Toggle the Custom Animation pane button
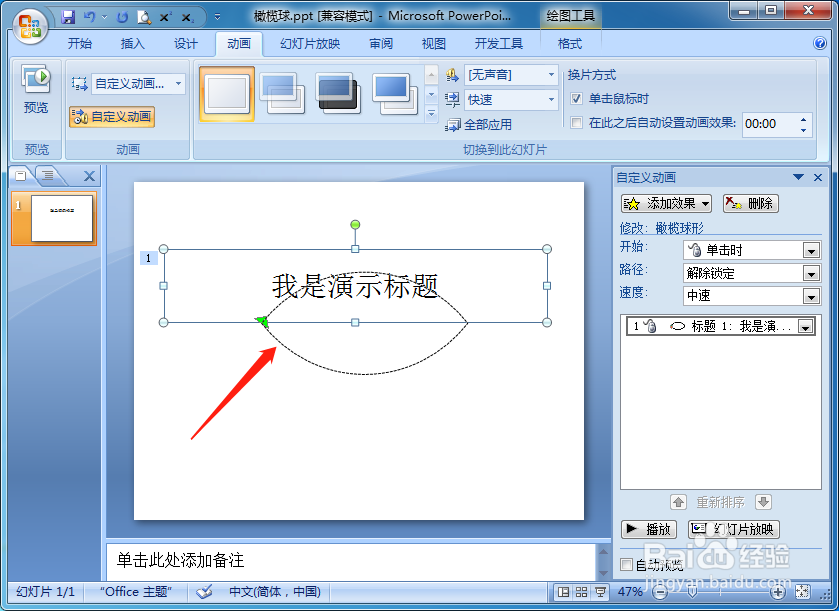Image resolution: width=839 pixels, height=611 pixels. tap(112, 117)
